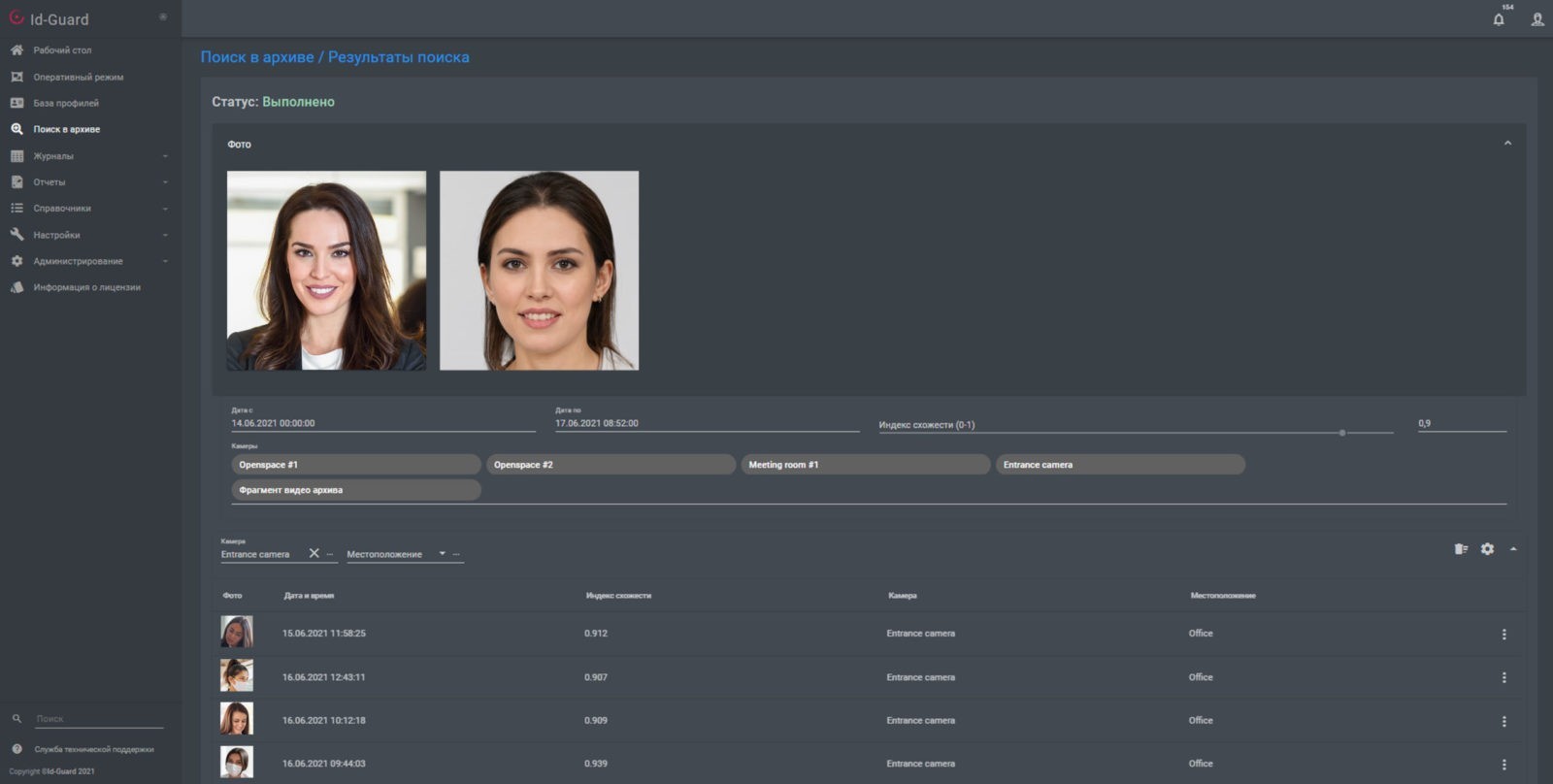The height and width of the screenshot is (784, 1553).
Task: Open thumbnail of 15.06.2021 11:58:25 result
Action: coord(237,633)
